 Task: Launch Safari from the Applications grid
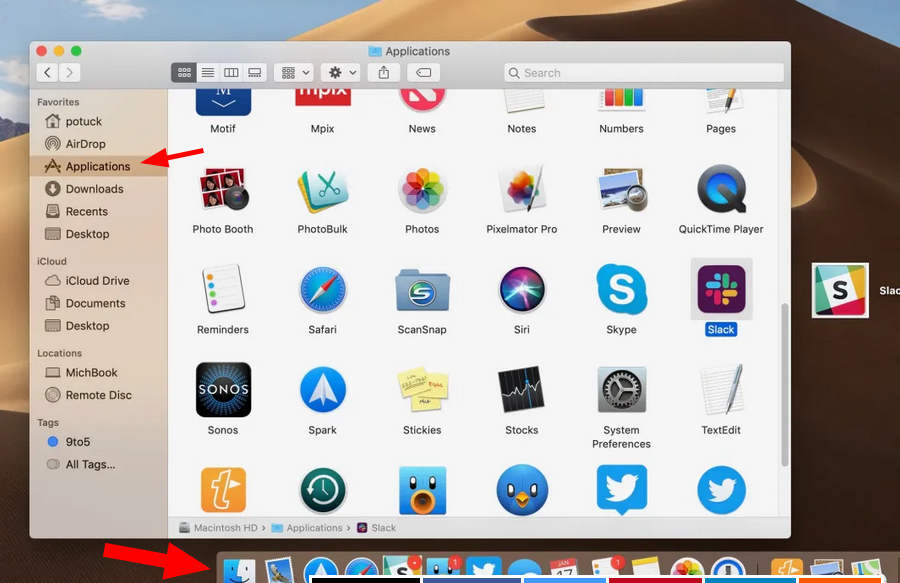point(322,290)
